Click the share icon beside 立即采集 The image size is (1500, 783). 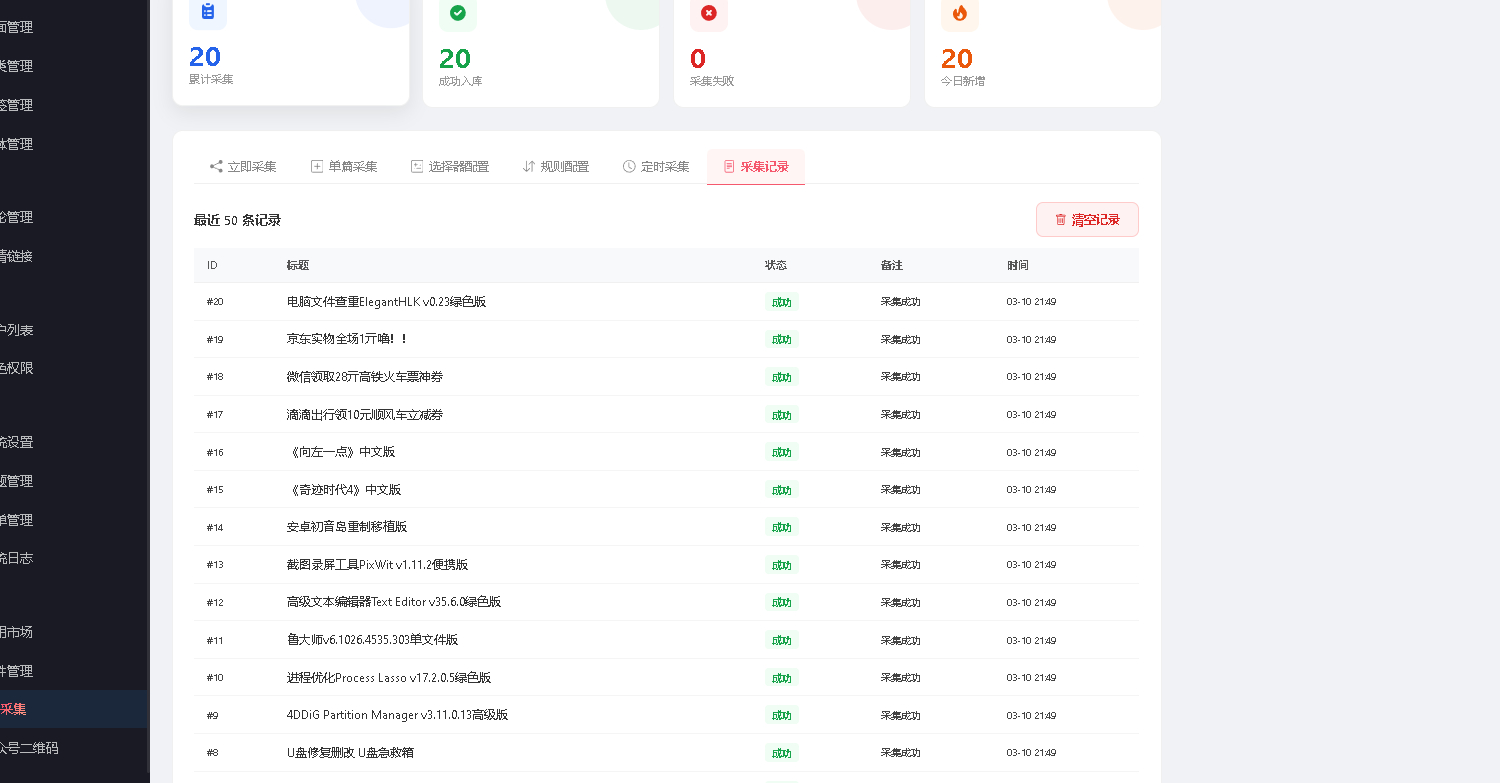tap(214, 166)
